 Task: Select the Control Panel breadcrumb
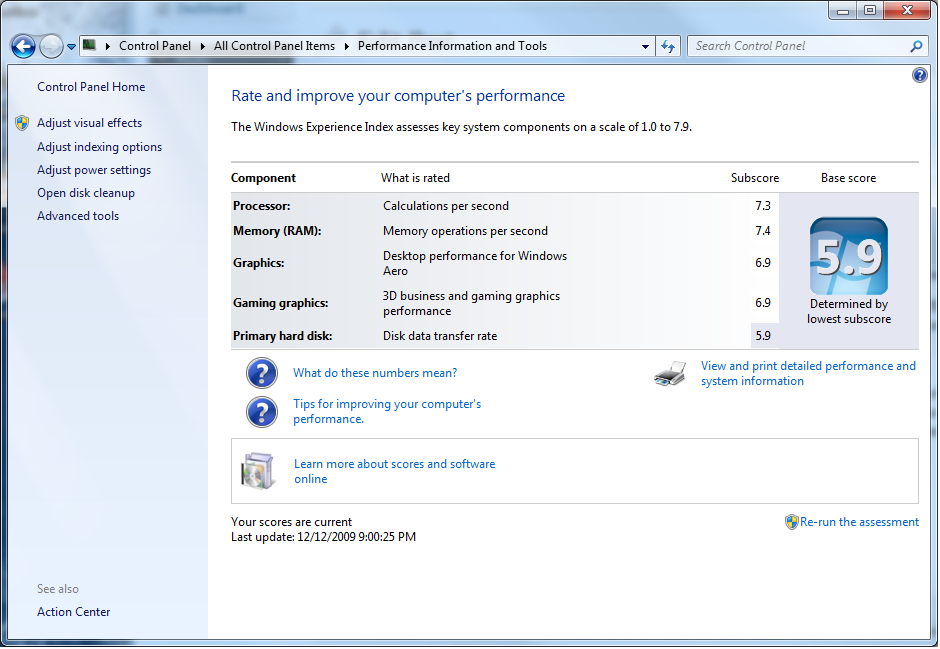(155, 46)
